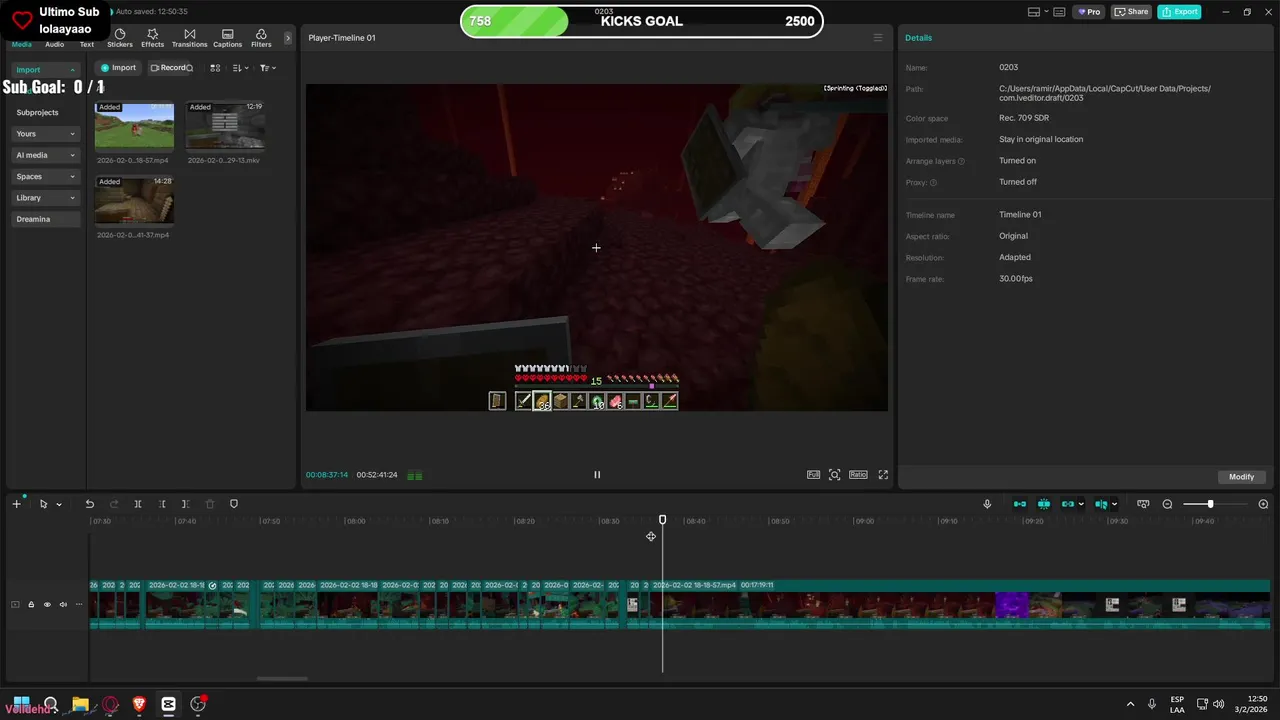Screen dimensions: 1280x720
Task: Redo the last undone edit
Action: tap(114, 504)
